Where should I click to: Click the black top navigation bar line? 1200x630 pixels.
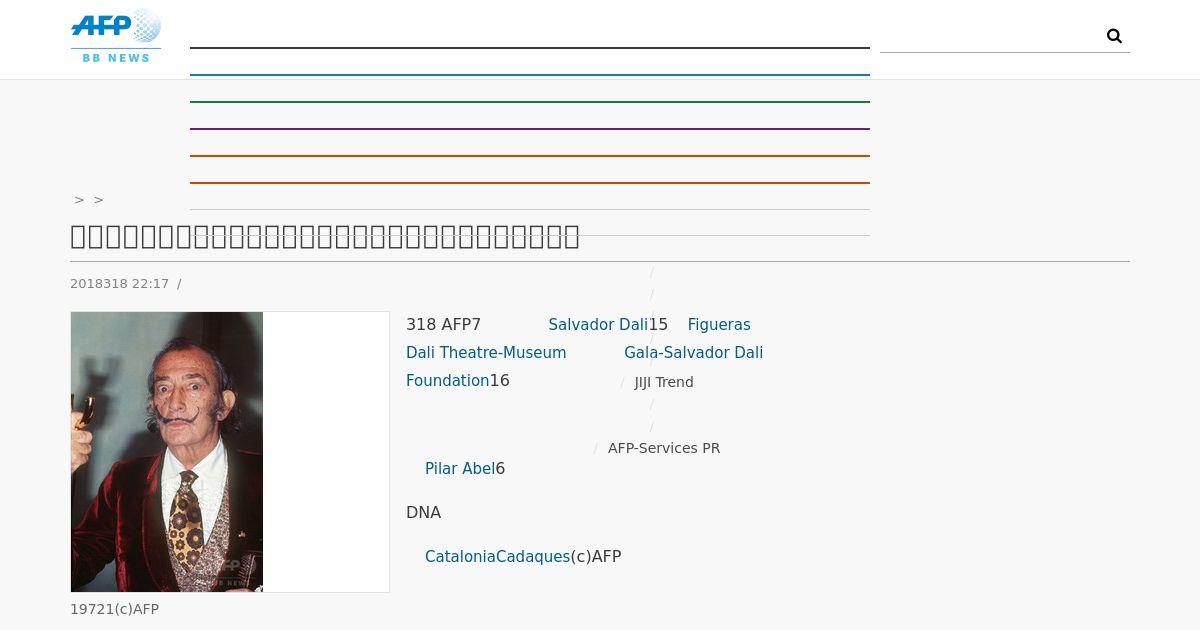(x=530, y=48)
